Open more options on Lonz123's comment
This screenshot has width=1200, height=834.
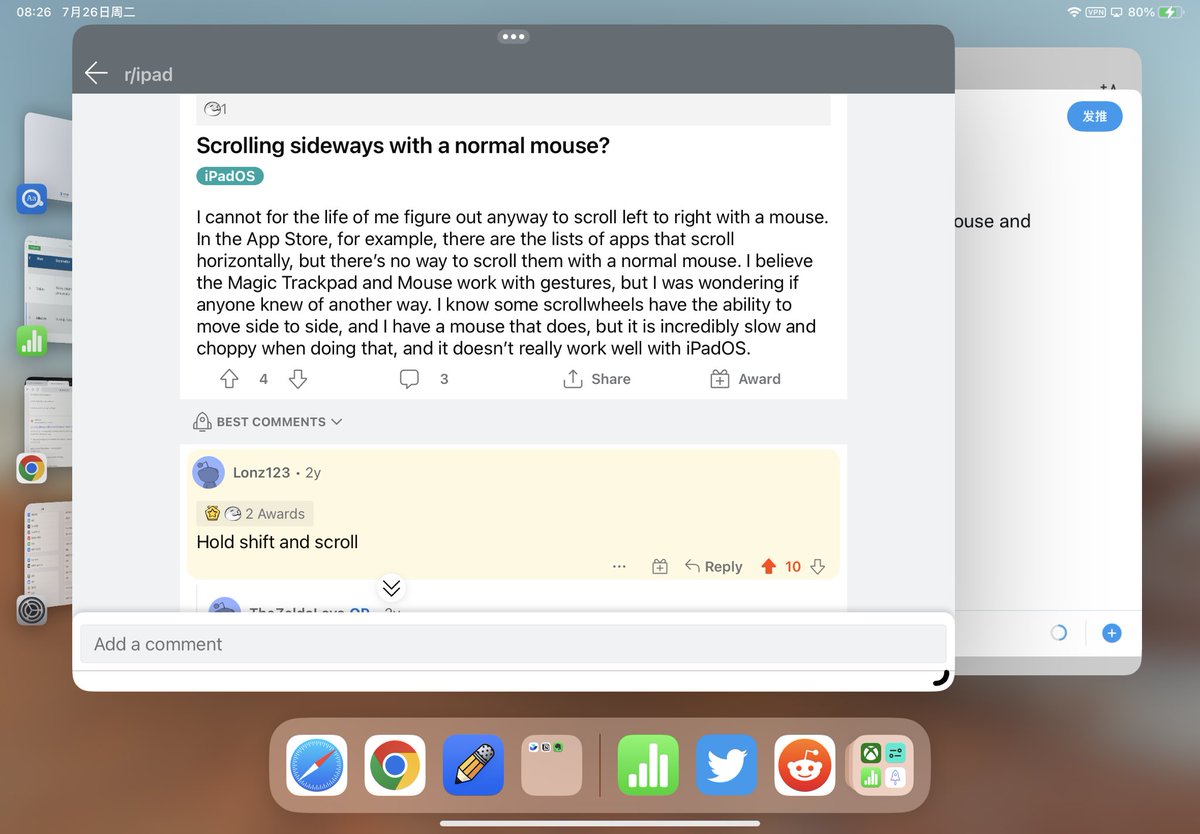(619, 567)
